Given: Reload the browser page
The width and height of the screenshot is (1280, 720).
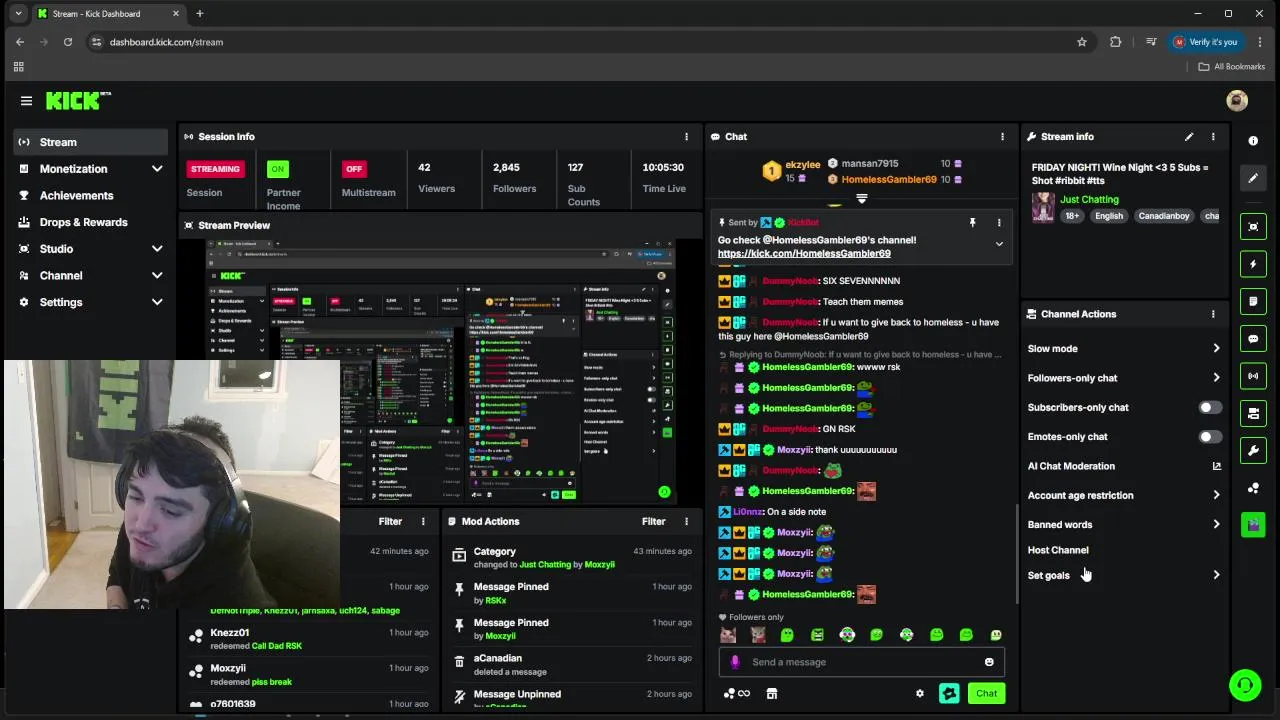Looking at the screenshot, I should [x=67, y=42].
